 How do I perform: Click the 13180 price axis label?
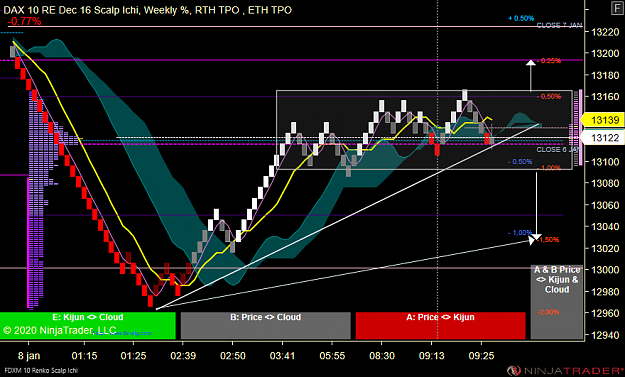[x=605, y=75]
